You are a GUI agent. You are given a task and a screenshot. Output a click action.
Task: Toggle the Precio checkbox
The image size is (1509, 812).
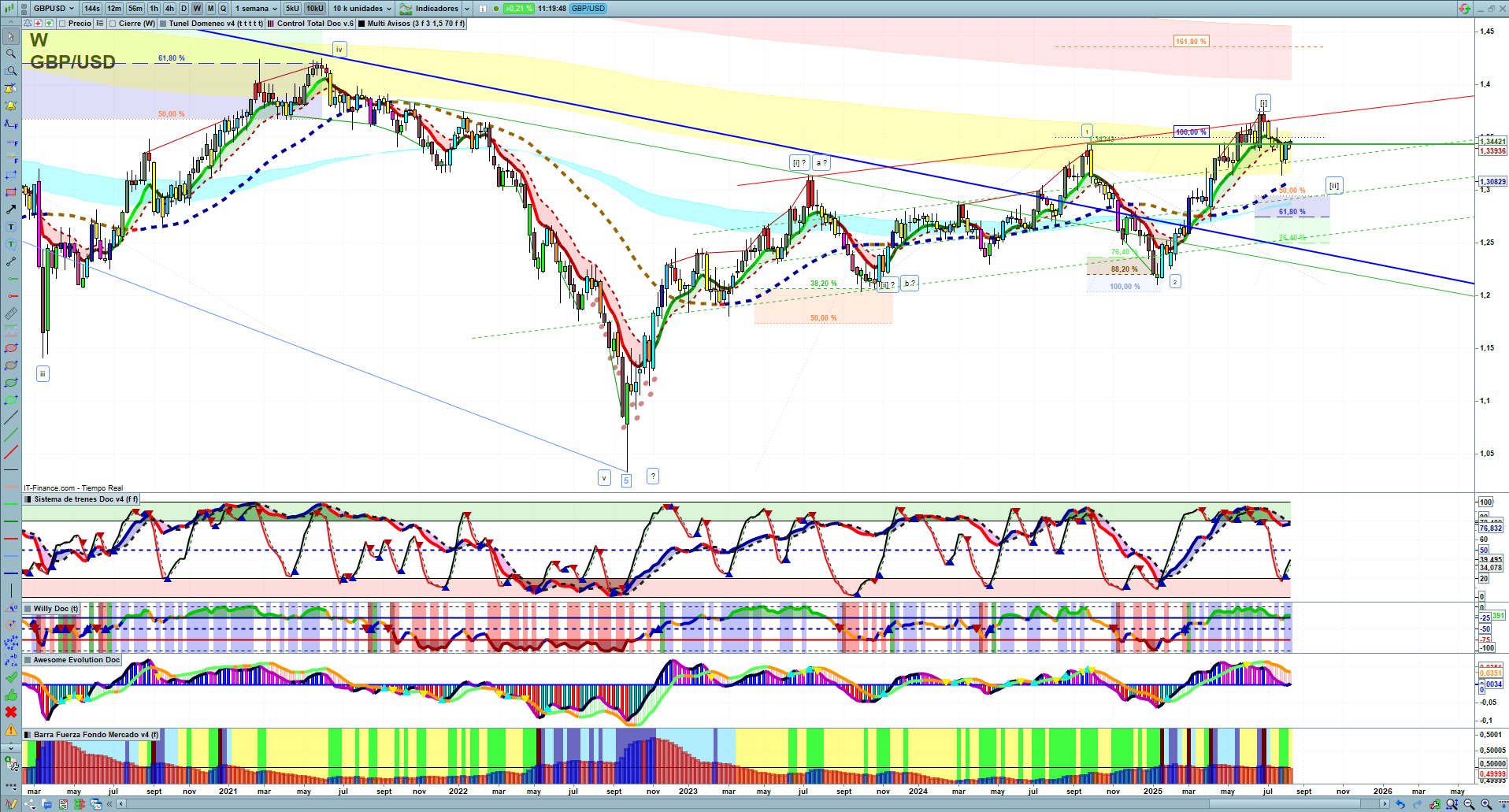click(62, 24)
